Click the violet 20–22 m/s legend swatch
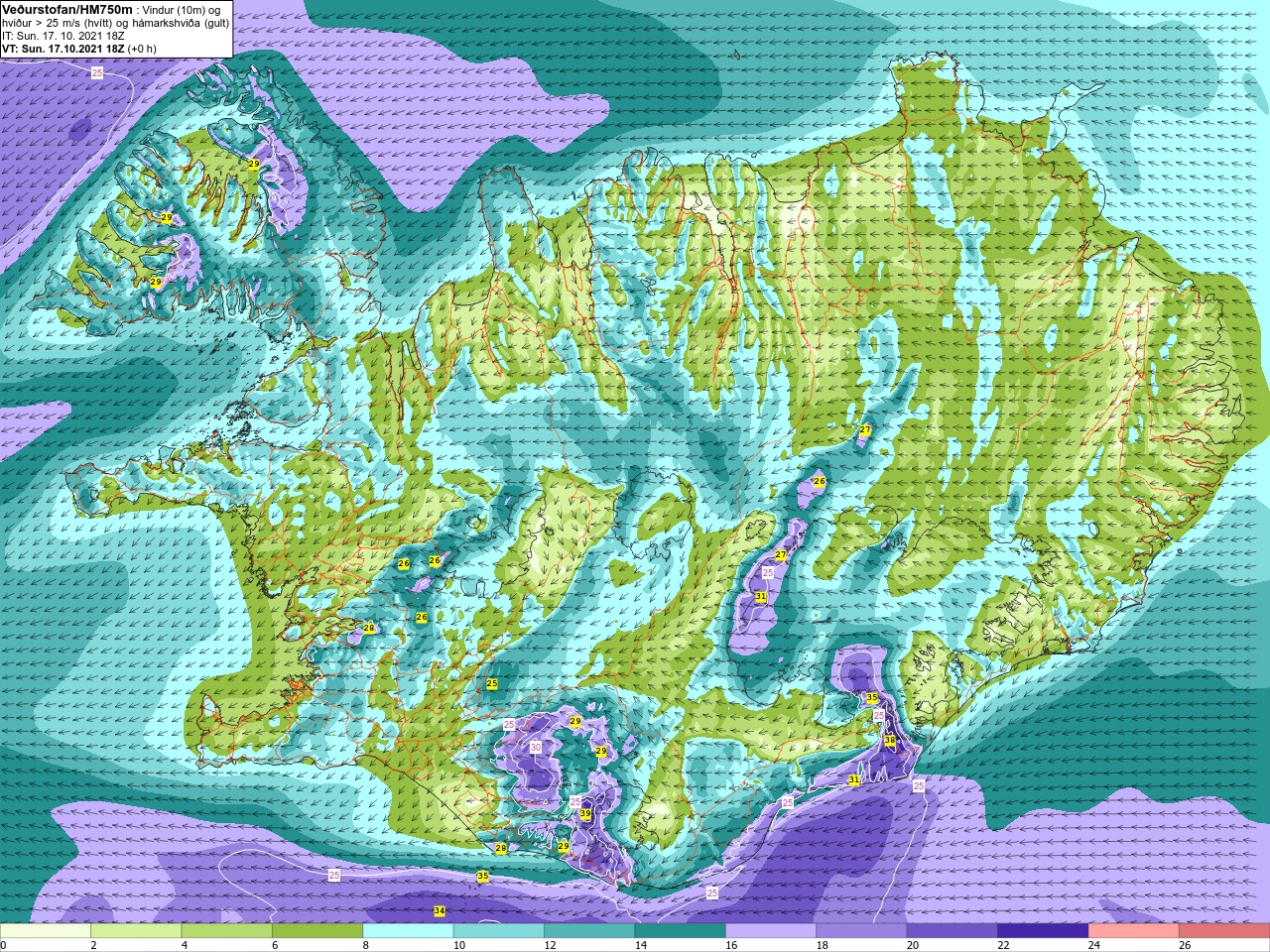Viewport: 1270px width, 952px height. (x=952, y=931)
